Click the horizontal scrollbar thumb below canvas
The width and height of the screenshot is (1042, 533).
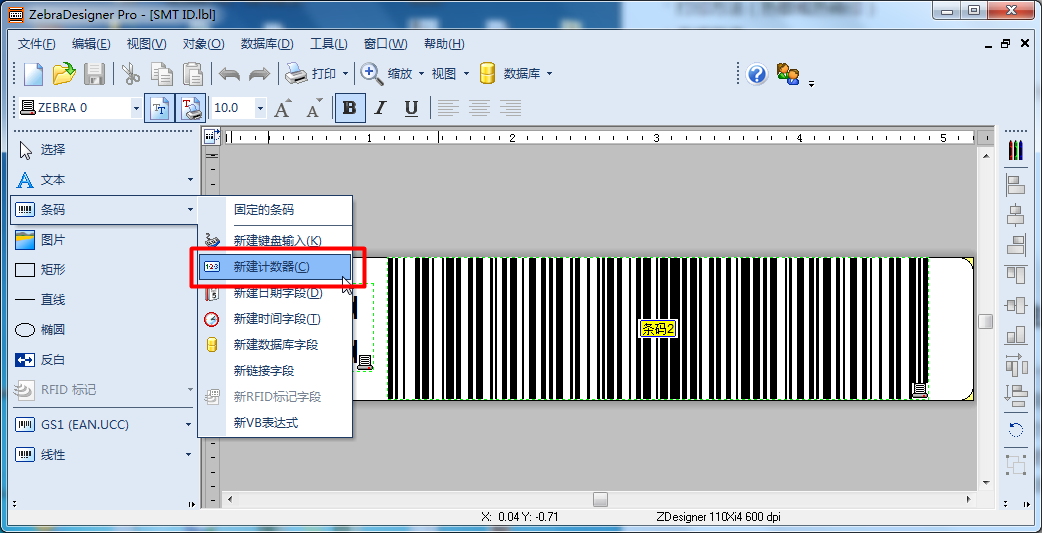(x=600, y=499)
